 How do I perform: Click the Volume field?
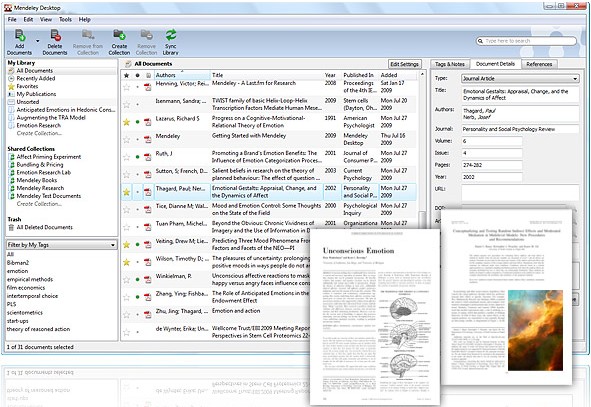[492, 141]
